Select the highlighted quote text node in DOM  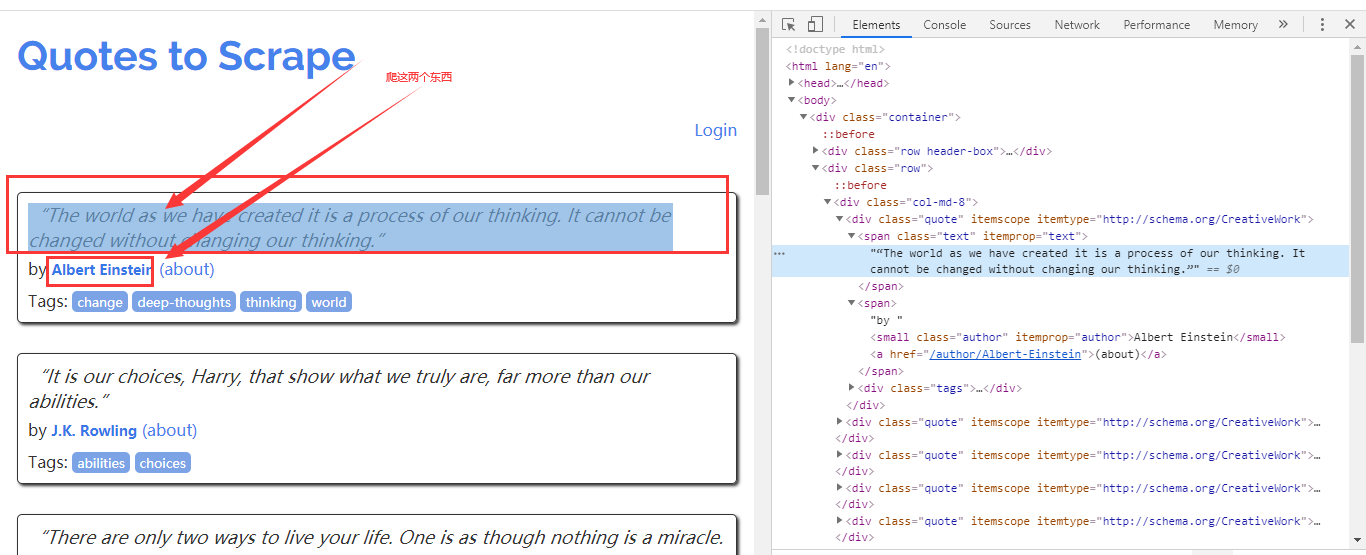coord(1060,261)
